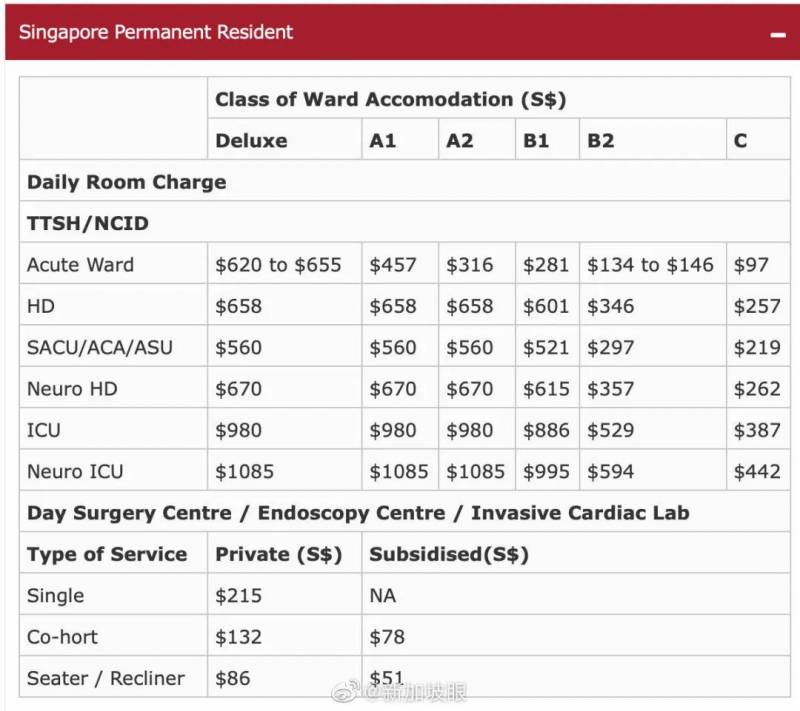The height and width of the screenshot is (711, 800).
Task: Select the Acute Ward row label
Action: click(x=80, y=265)
